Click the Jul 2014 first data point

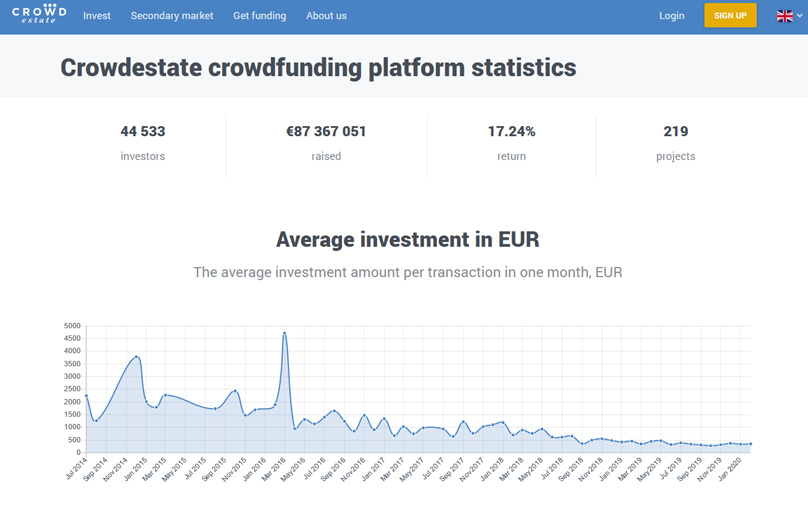pos(86,396)
